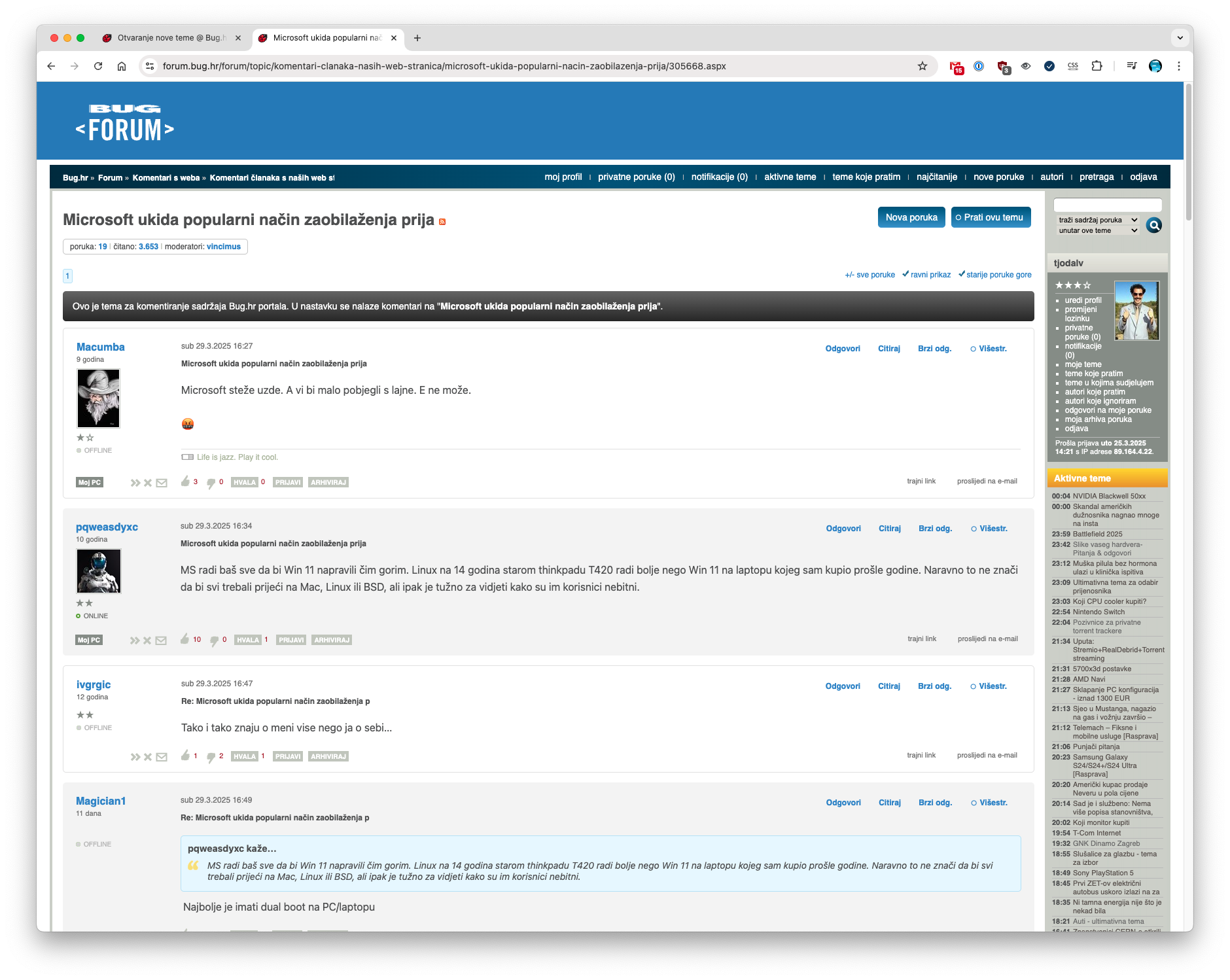Click 'proslijedi na e-mail' on pqweasdyxc's post
The width and height of the screenshot is (1230, 980).
pyautogui.click(x=988, y=639)
